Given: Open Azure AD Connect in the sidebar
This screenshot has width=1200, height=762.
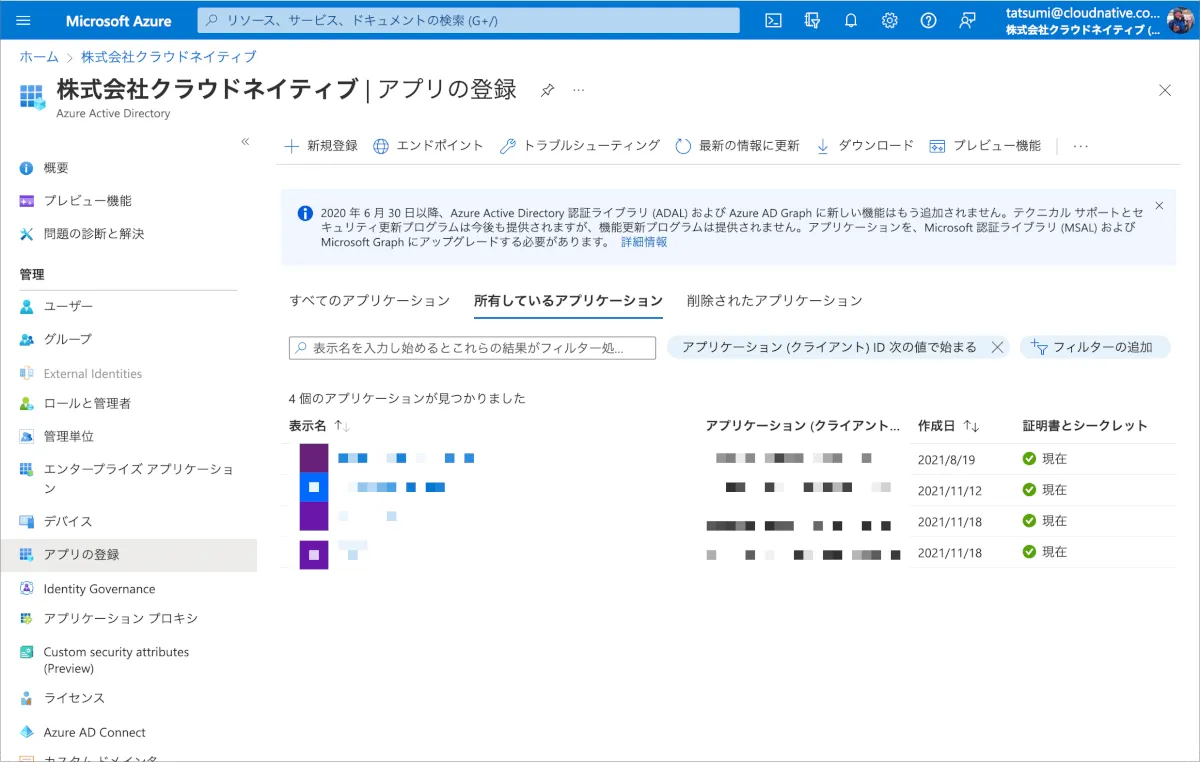Looking at the screenshot, I should (94, 733).
